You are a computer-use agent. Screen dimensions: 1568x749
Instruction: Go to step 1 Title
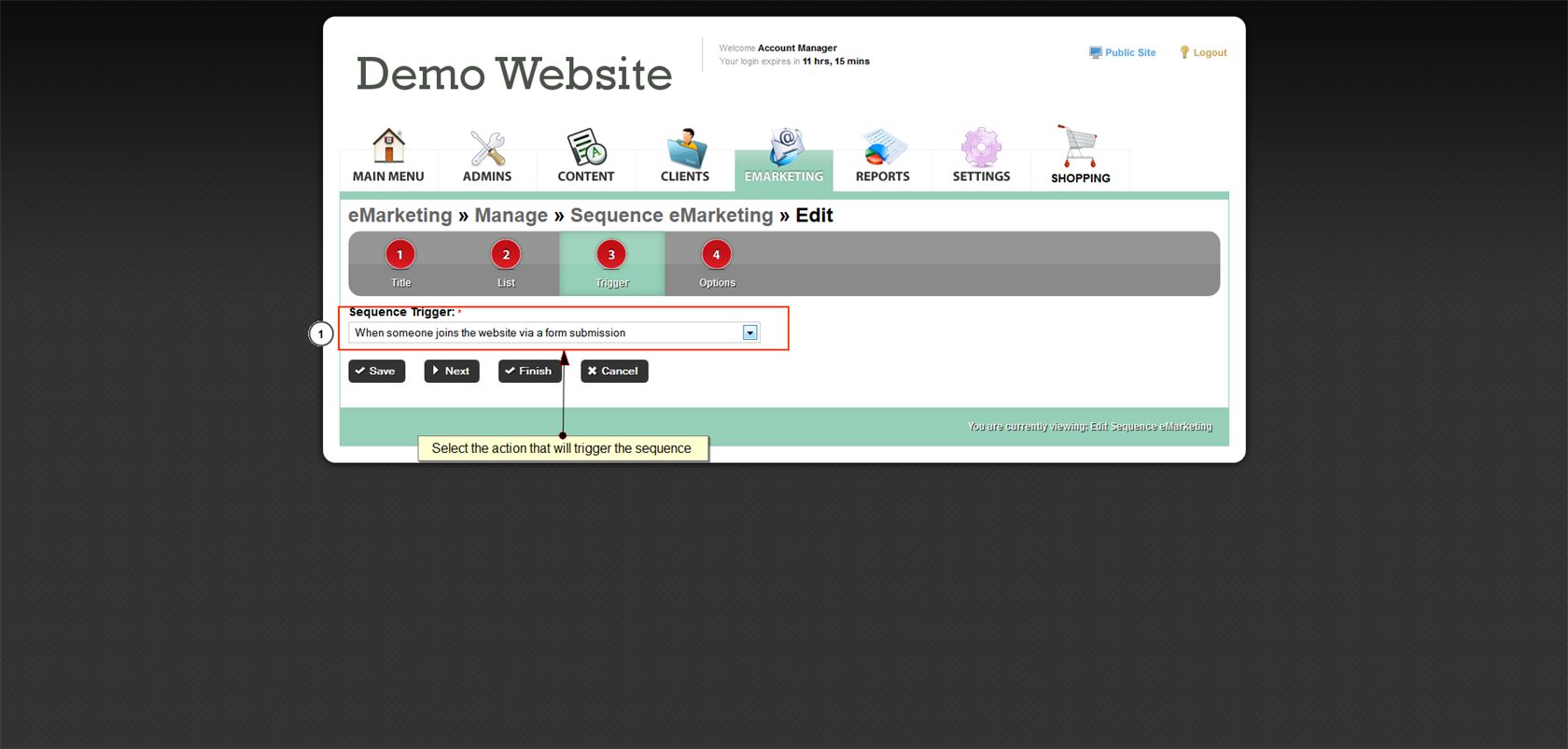coord(400,255)
